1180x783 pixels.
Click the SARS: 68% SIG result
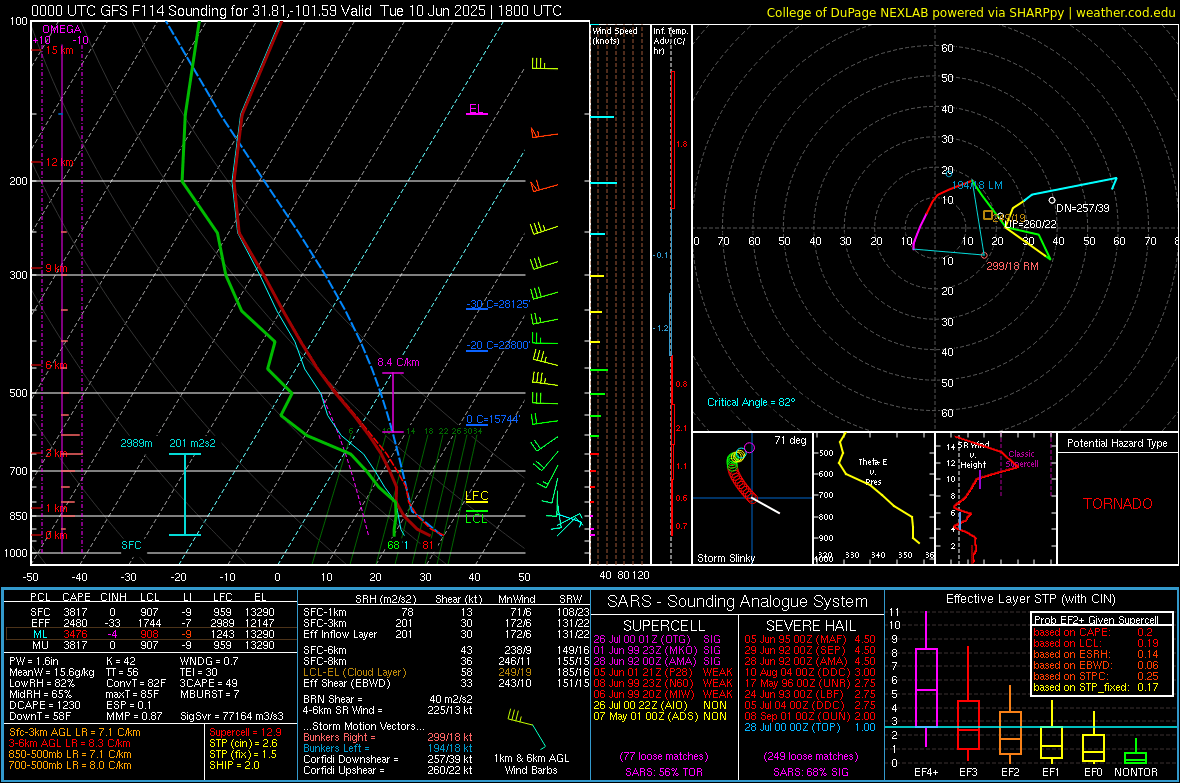click(810, 773)
